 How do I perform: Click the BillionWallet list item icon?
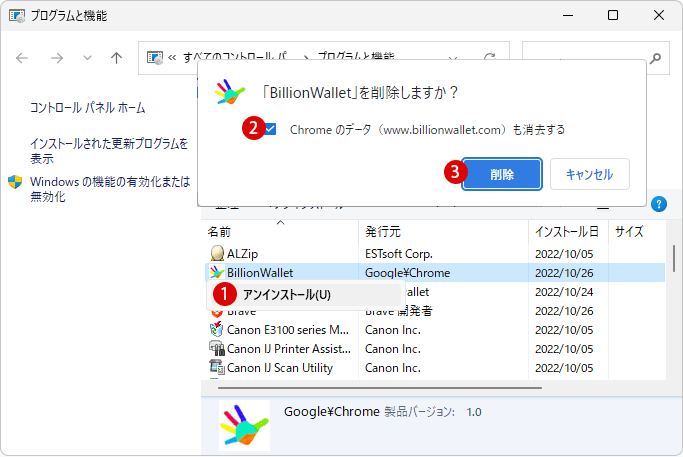(x=216, y=273)
